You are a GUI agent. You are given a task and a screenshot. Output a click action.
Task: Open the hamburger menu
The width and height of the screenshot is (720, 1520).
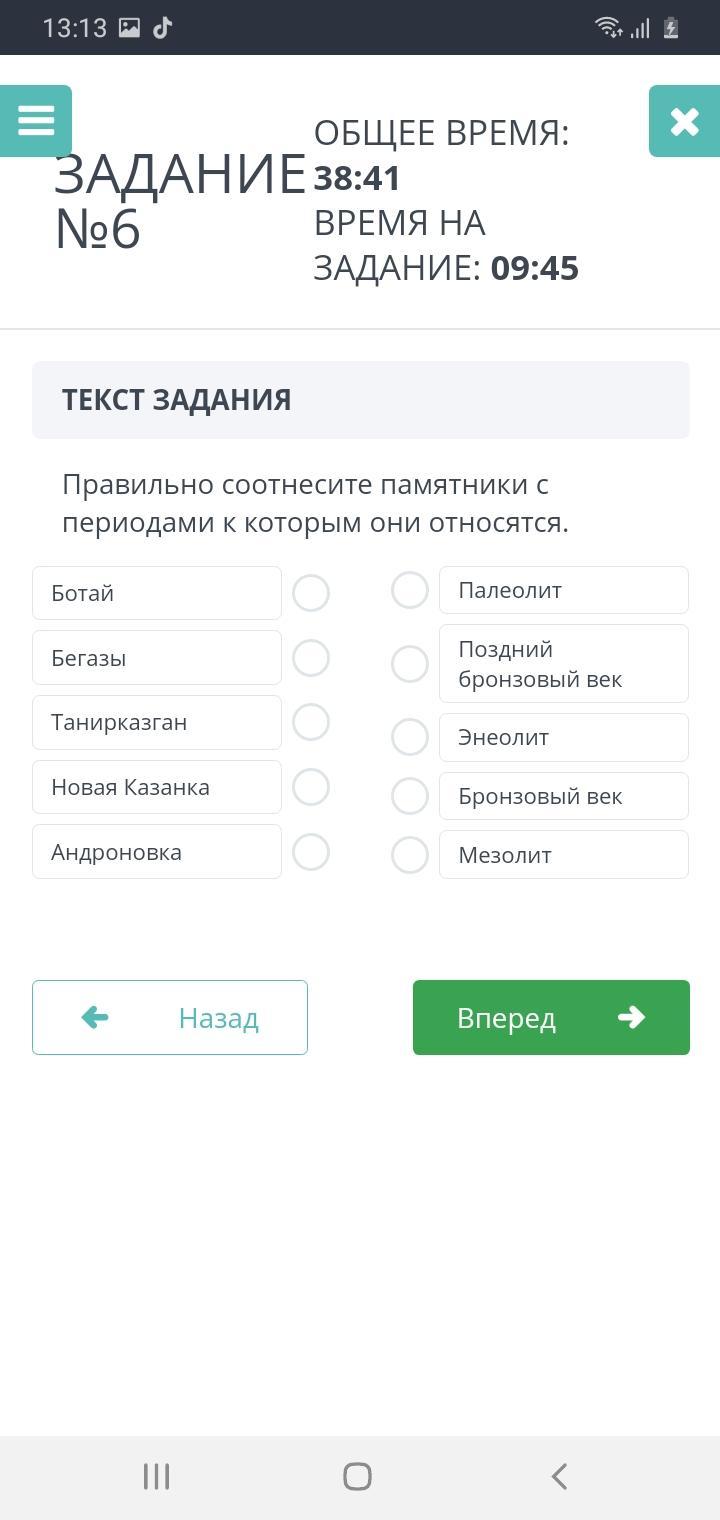(x=36, y=121)
